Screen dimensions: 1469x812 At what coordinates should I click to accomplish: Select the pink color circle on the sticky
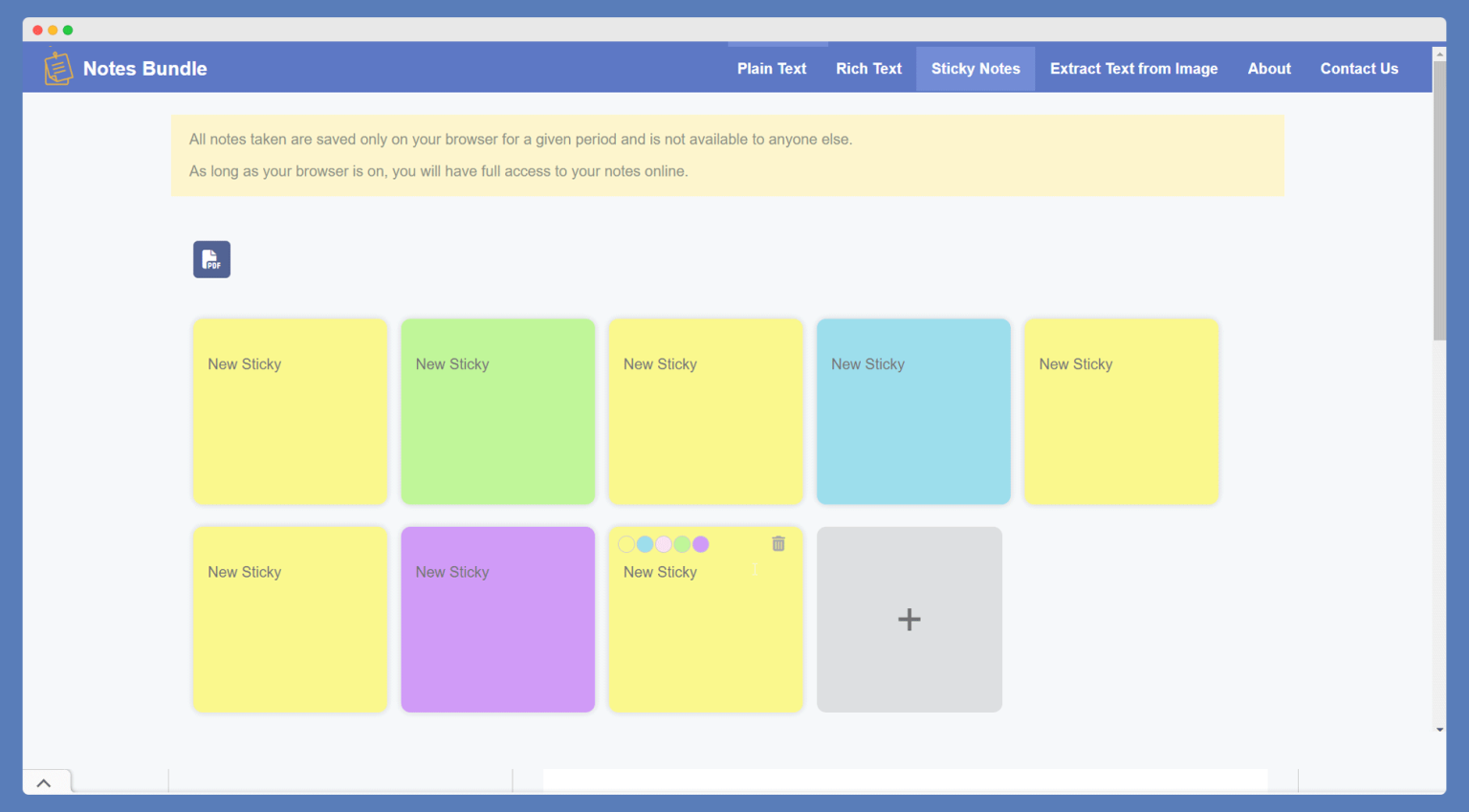[664, 543]
